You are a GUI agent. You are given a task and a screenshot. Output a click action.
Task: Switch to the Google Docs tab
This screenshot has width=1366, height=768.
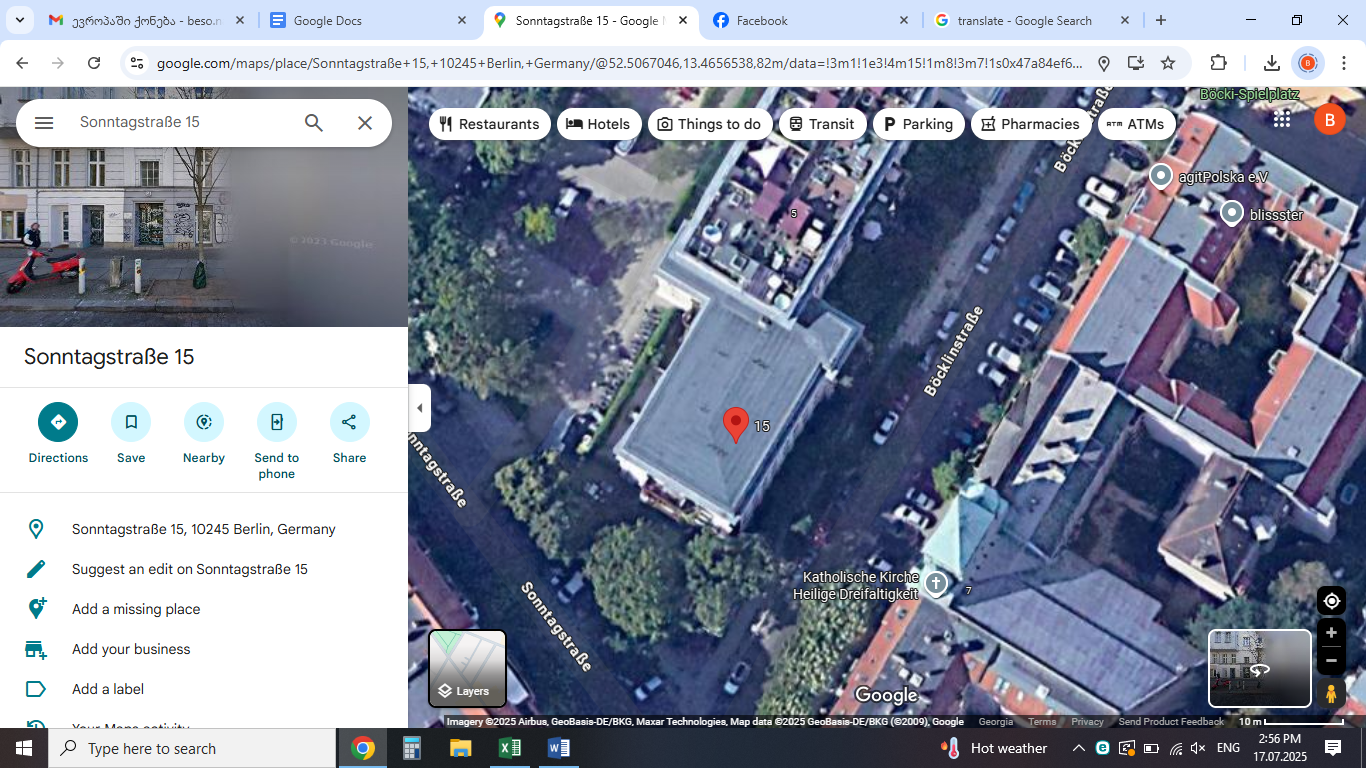click(x=365, y=20)
